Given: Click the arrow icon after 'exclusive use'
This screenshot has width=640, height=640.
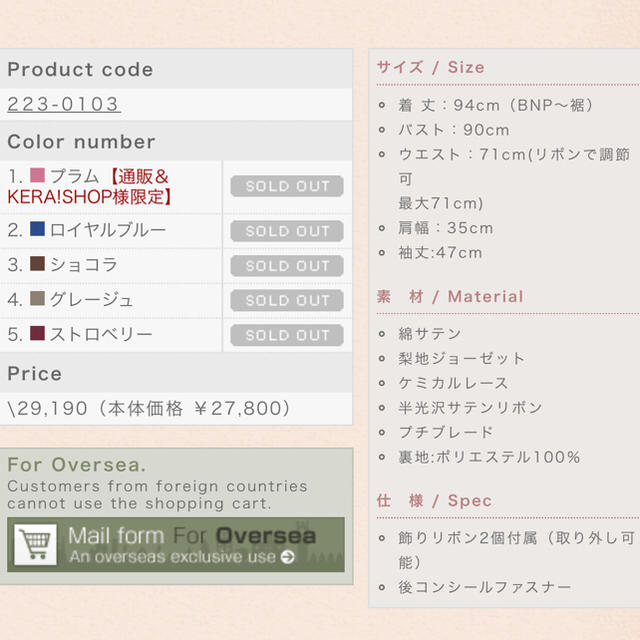Looking at the screenshot, I should [x=288, y=557].
